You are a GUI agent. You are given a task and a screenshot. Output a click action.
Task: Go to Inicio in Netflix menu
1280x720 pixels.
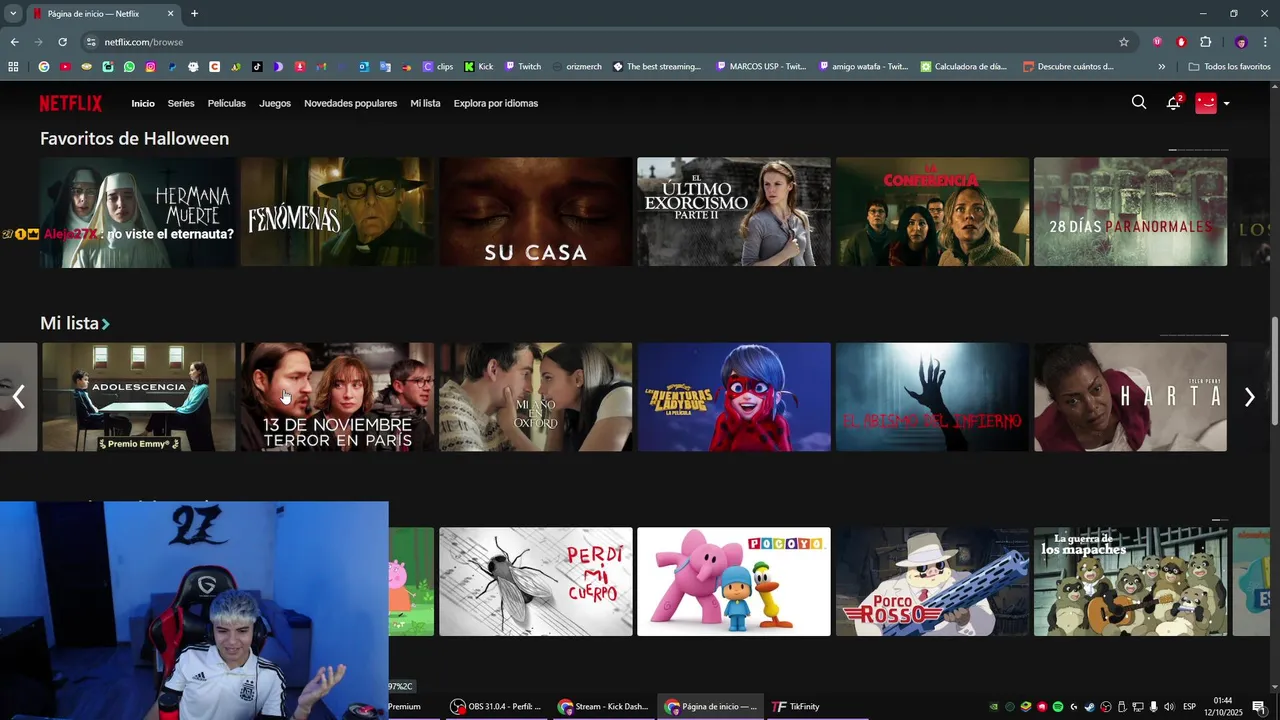(143, 103)
